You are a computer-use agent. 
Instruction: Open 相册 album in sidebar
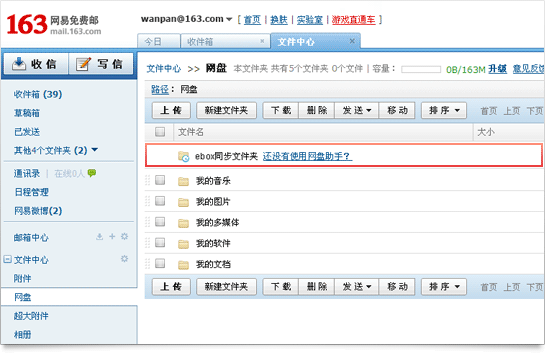22,335
